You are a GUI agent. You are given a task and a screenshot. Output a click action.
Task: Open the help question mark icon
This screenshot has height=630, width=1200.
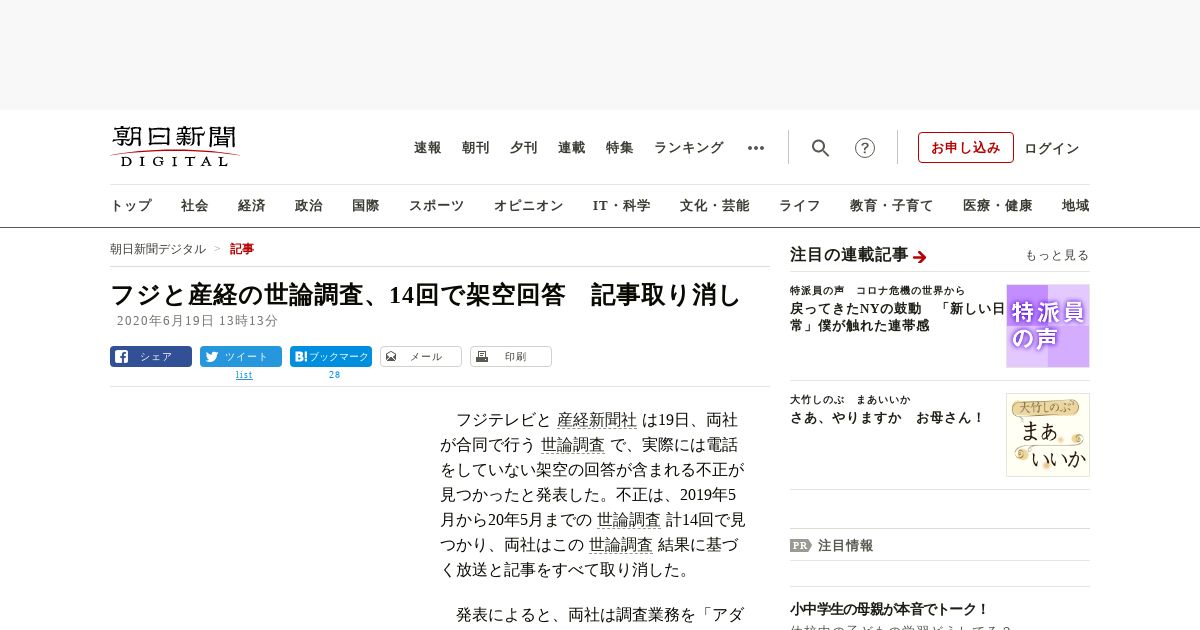pos(865,148)
